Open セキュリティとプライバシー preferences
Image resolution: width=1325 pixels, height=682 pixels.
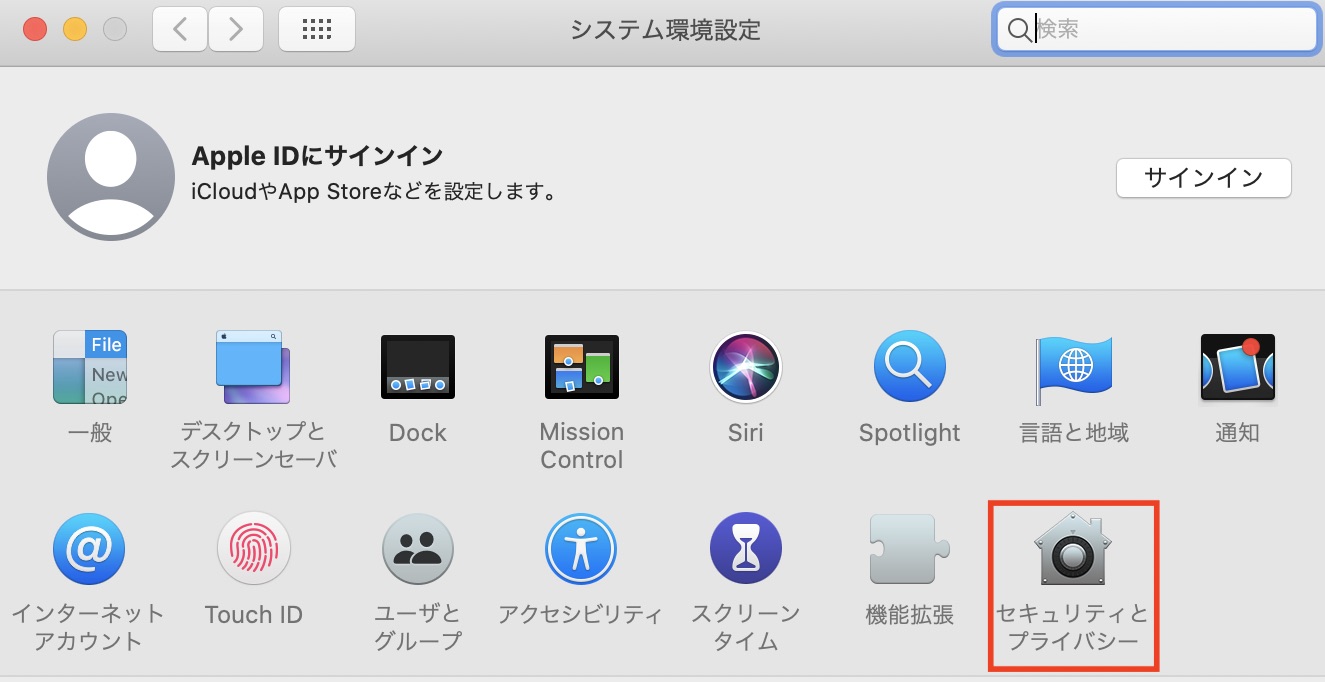1073,550
